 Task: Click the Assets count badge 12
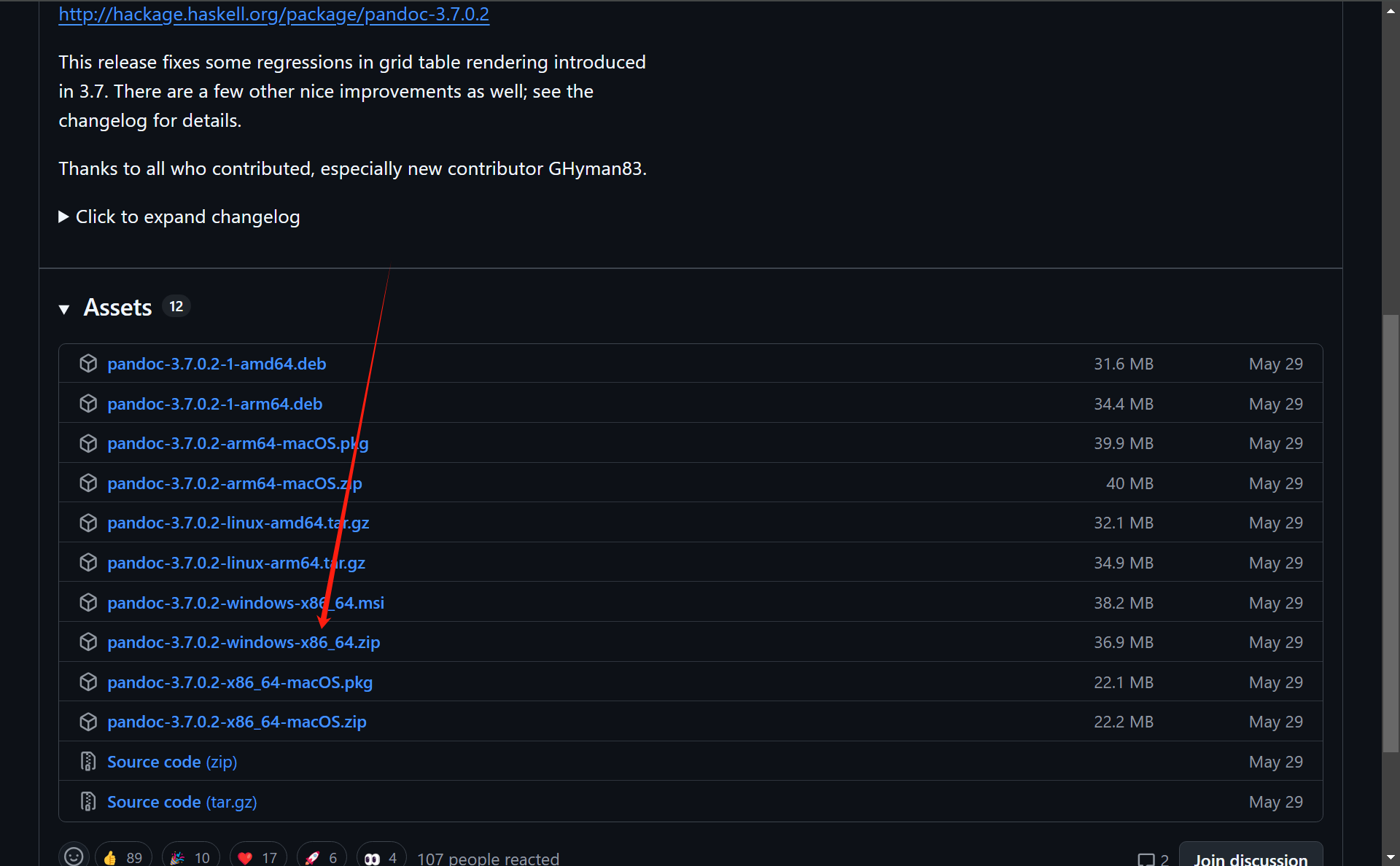coord(176,307)
